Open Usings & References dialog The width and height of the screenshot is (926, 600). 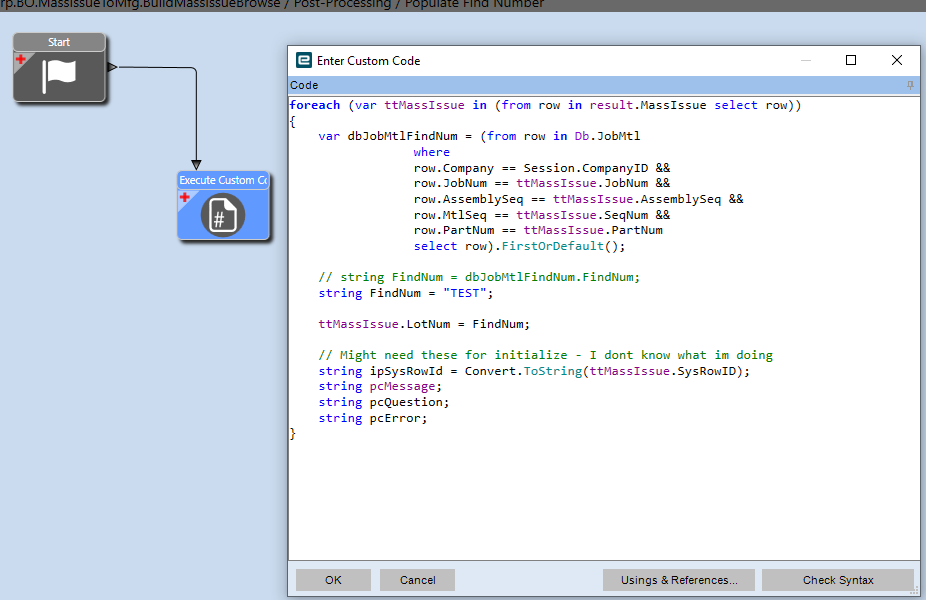pos(679,580)
